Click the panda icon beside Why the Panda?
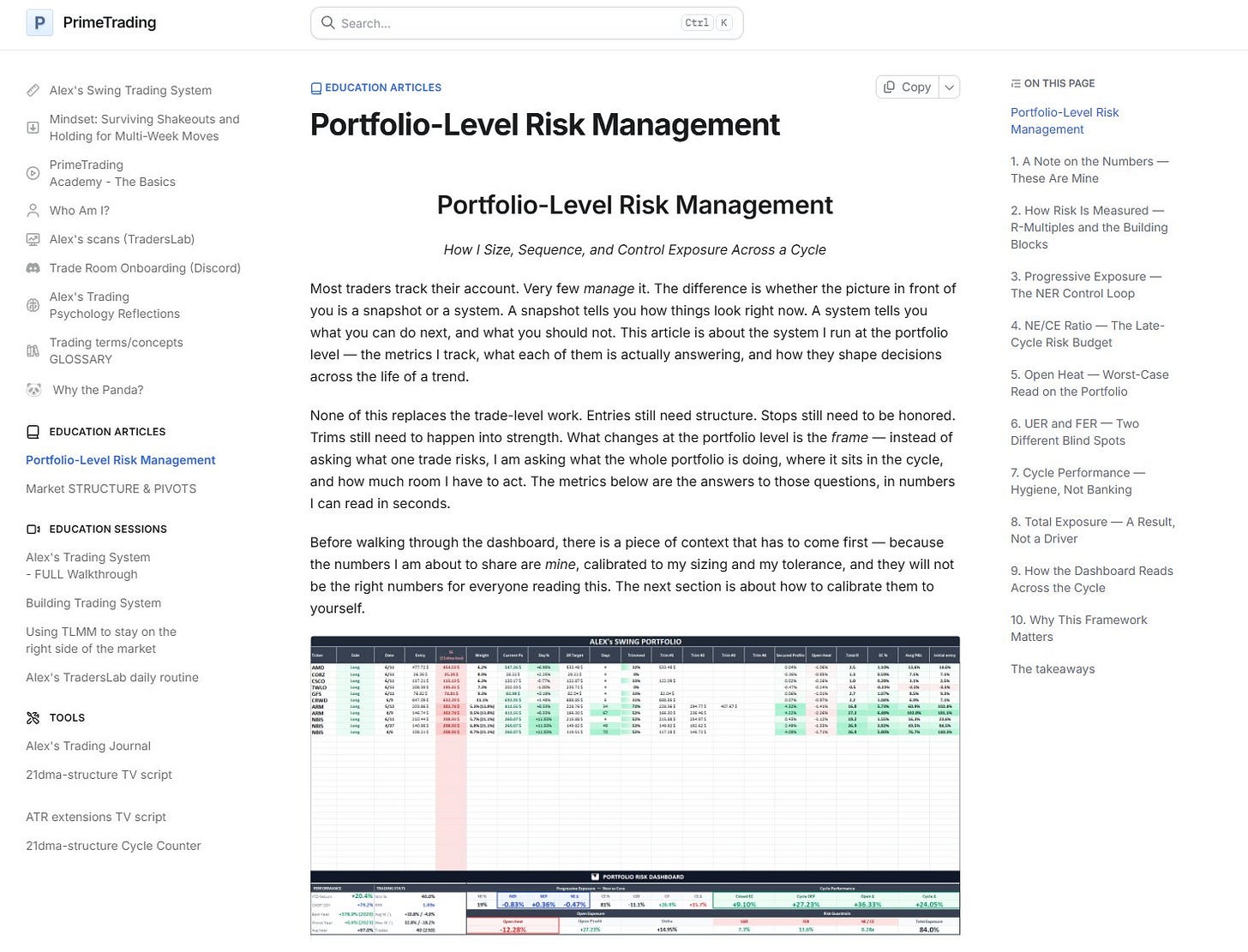Screen dimensions: 1248x952 click(33, 390)
